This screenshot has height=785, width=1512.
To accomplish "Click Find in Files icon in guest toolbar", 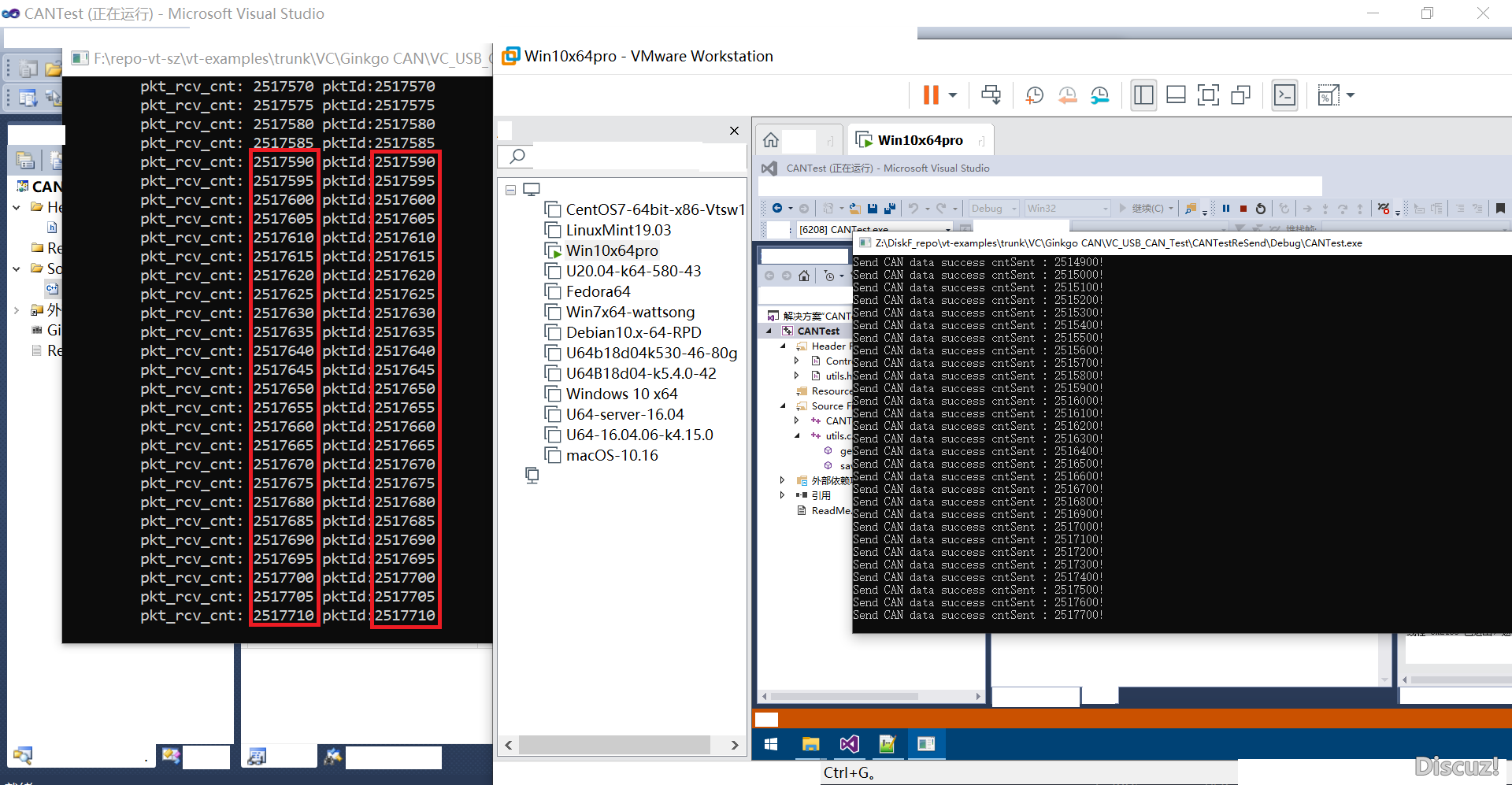I will 1191,209.
